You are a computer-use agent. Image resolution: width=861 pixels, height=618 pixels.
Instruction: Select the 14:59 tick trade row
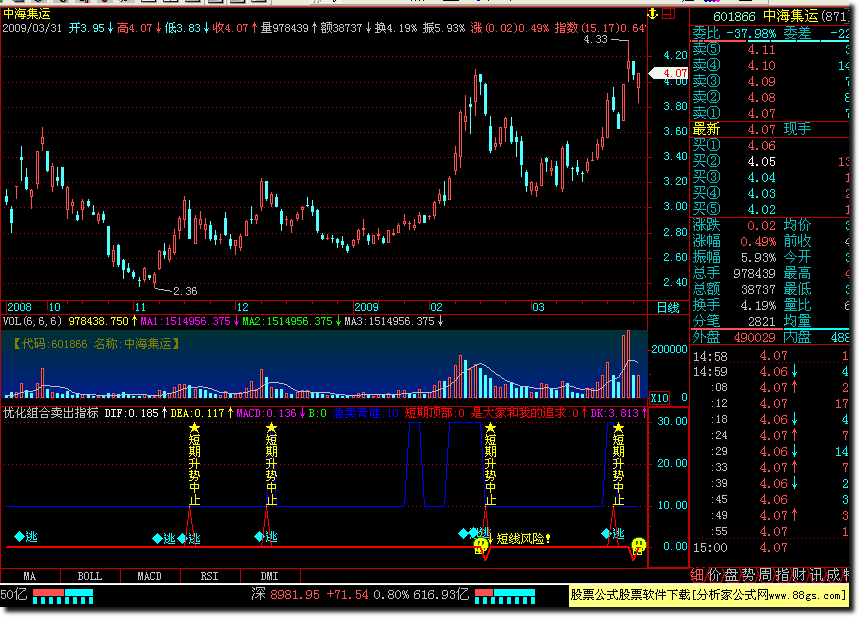point(770,372)
